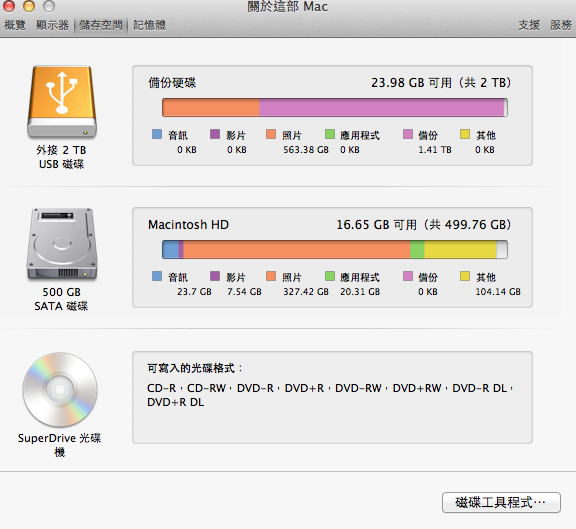Click the green 應用程式 swatch under 備份硬碟
The width and height of the screenshot is (576, 529).
pos(330,134)
